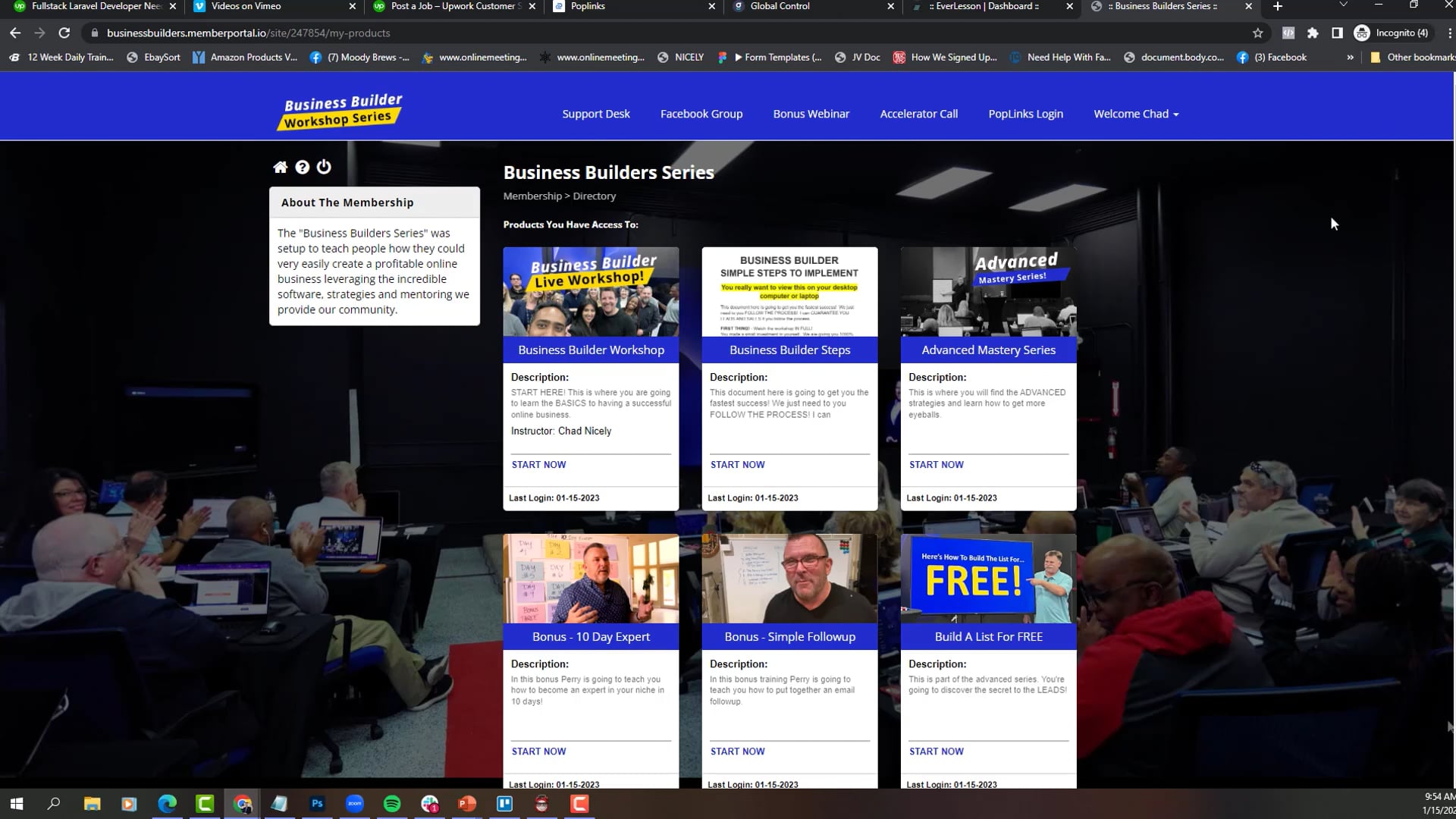Viewport: 1456px width, 819px height.
Task: Open the browser extensions puzzle icon
Action: (x=1313, y=33)
